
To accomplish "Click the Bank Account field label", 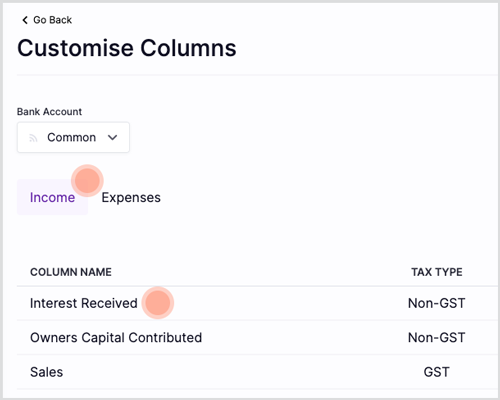I will 49,112.
